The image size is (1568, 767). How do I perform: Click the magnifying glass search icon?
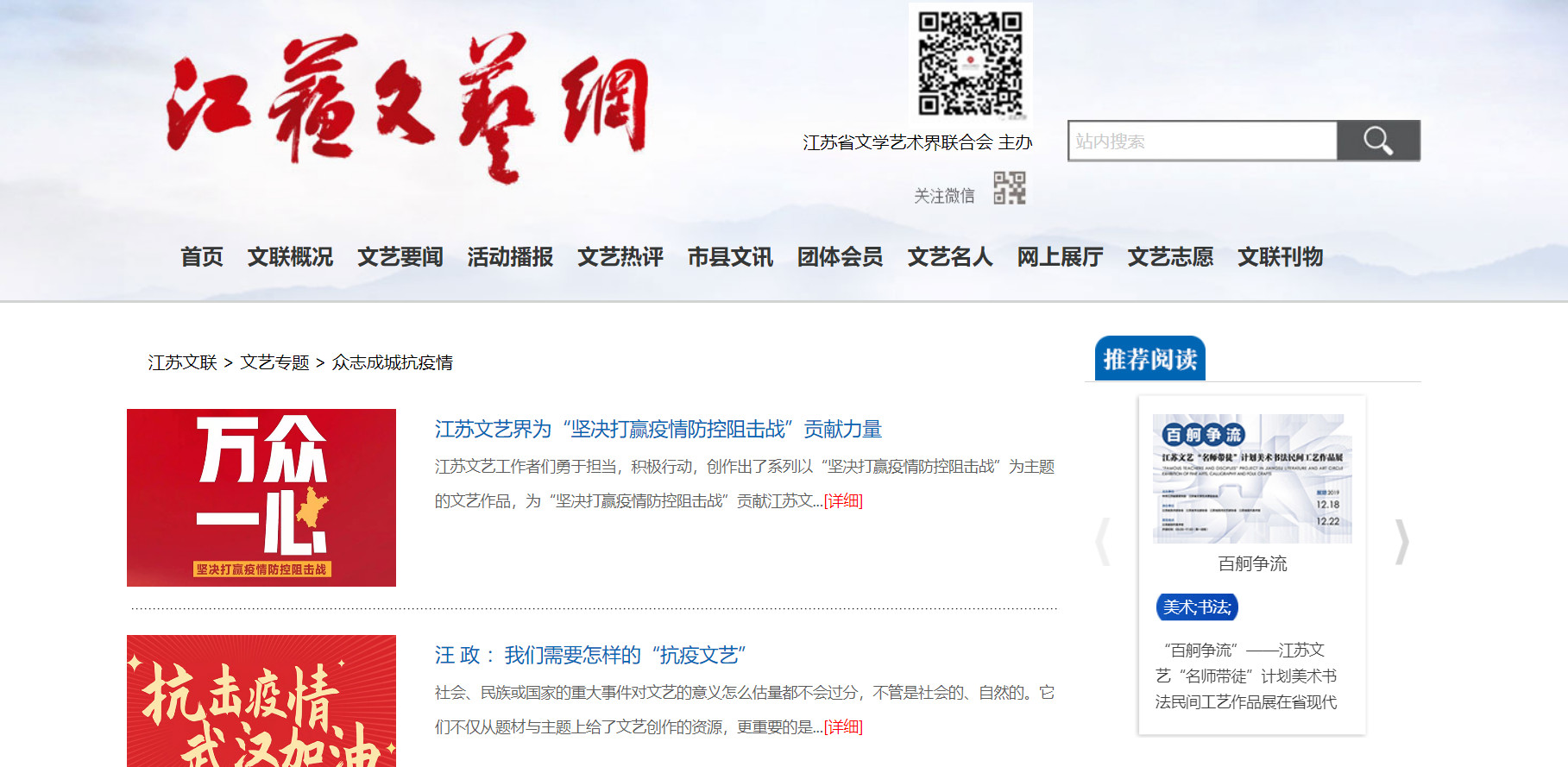tap(1377, 141)
